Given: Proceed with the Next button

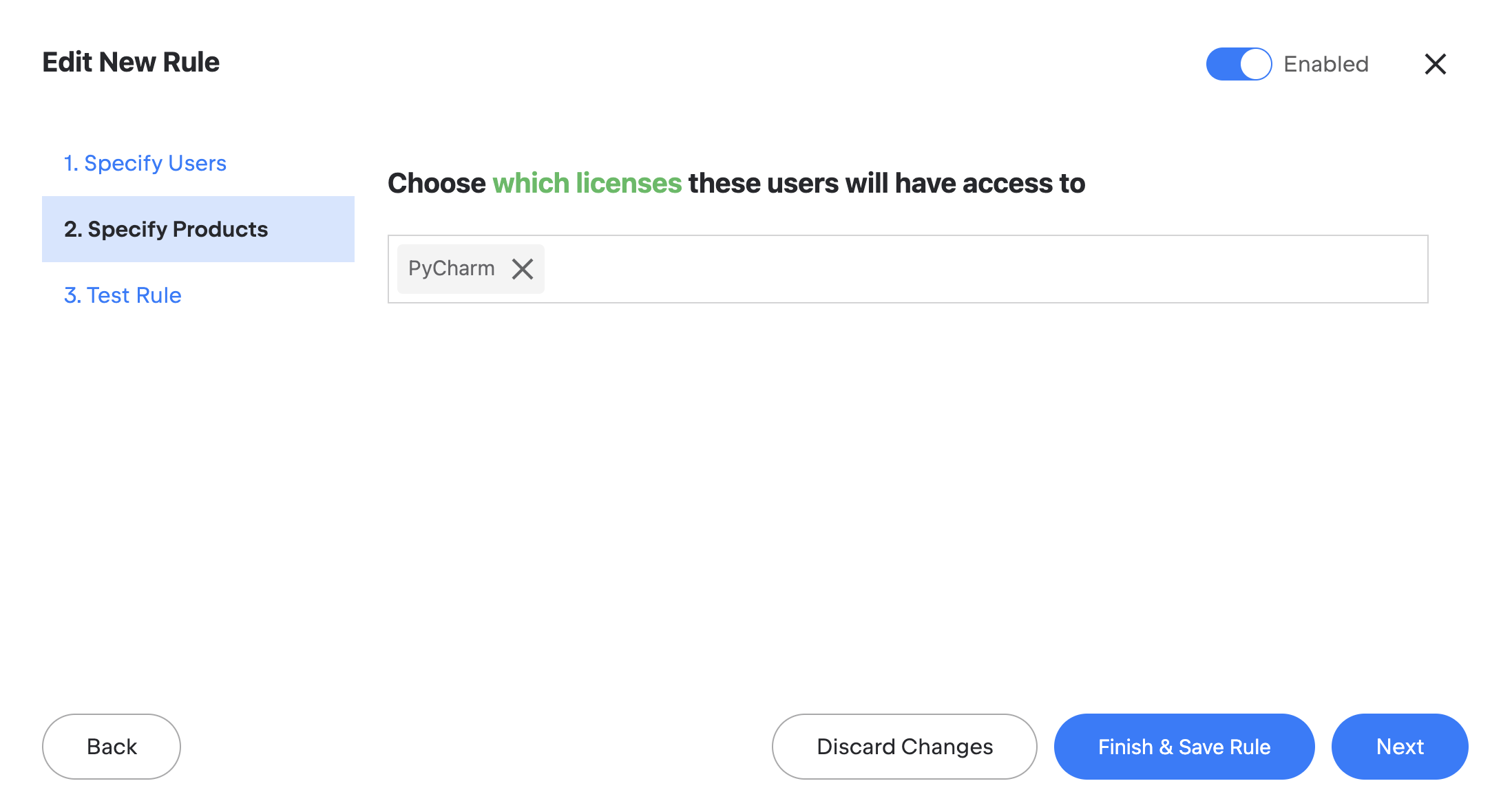Looking at the screenshot, I should coord(1399,747).
